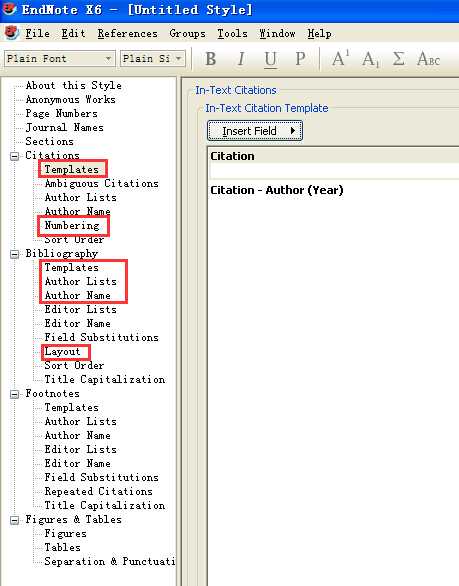Select Title Capitalization under Bibliography
The width and height of the screenshot is (459, 586).
point(105,380)
